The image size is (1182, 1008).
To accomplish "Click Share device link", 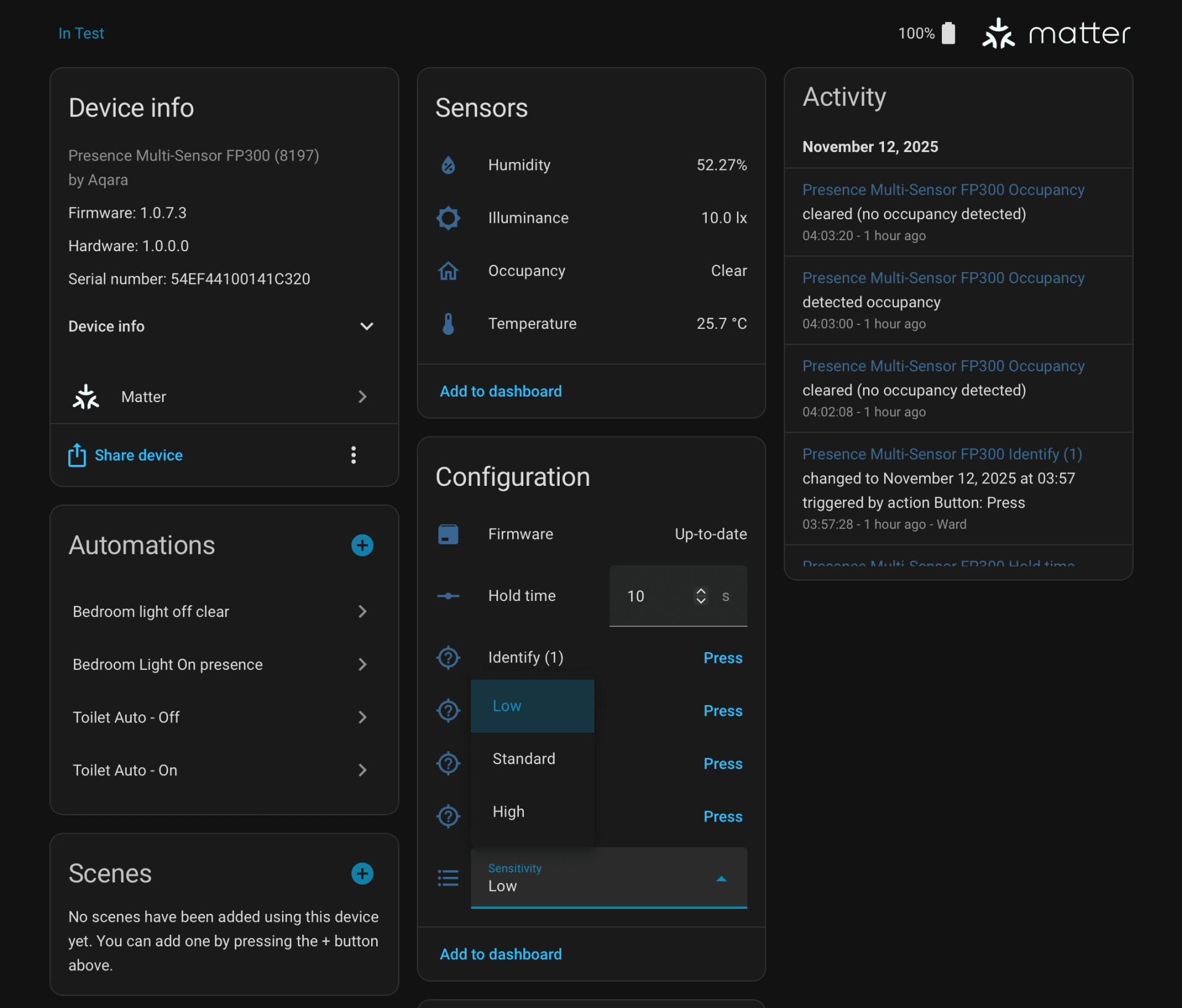I will point(139,455).
